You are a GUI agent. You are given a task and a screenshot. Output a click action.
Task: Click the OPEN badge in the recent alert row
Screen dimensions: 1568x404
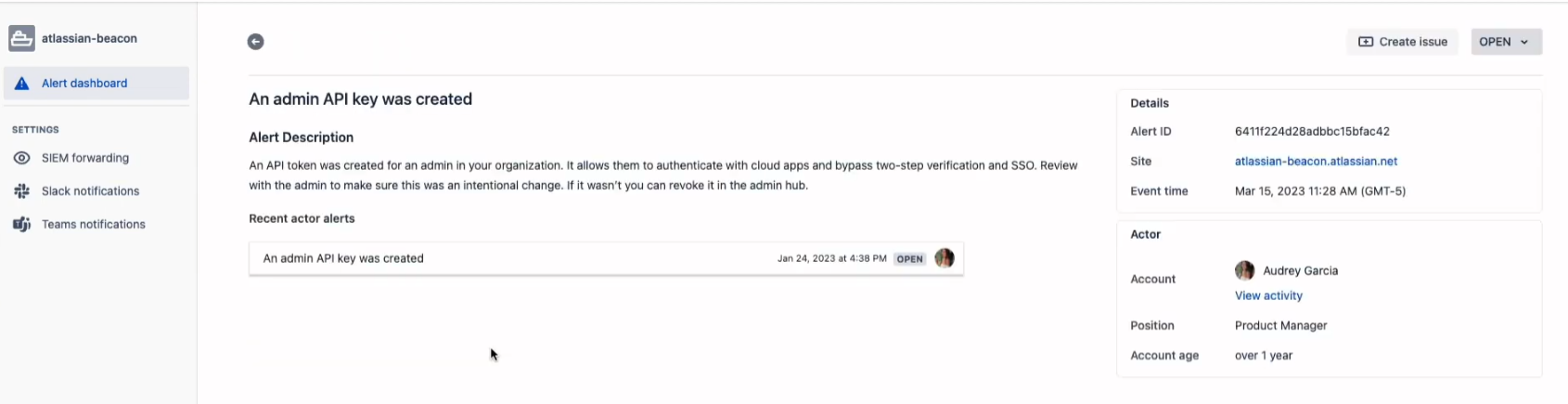click(x=909, y=259)
